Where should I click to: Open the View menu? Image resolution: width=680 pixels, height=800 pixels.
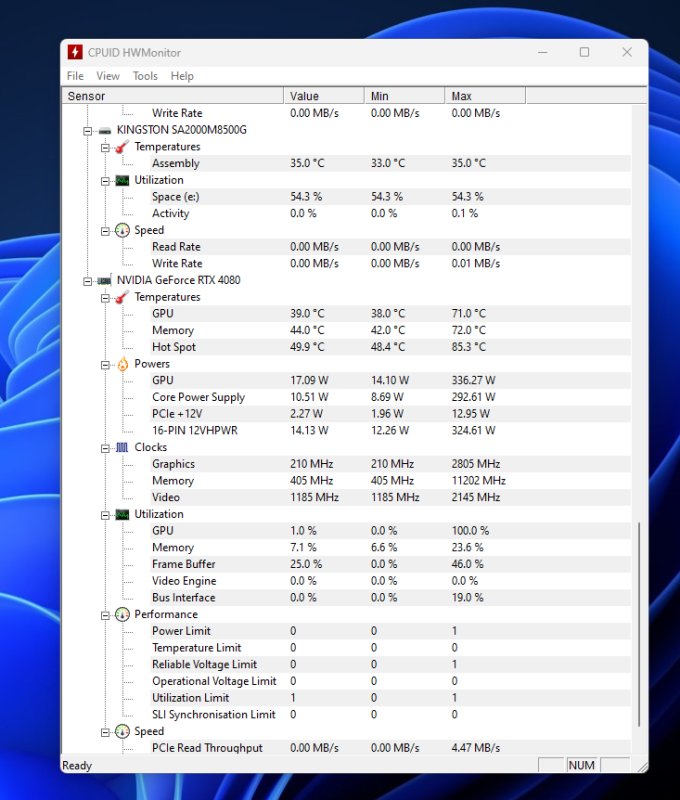pos(108,76)
